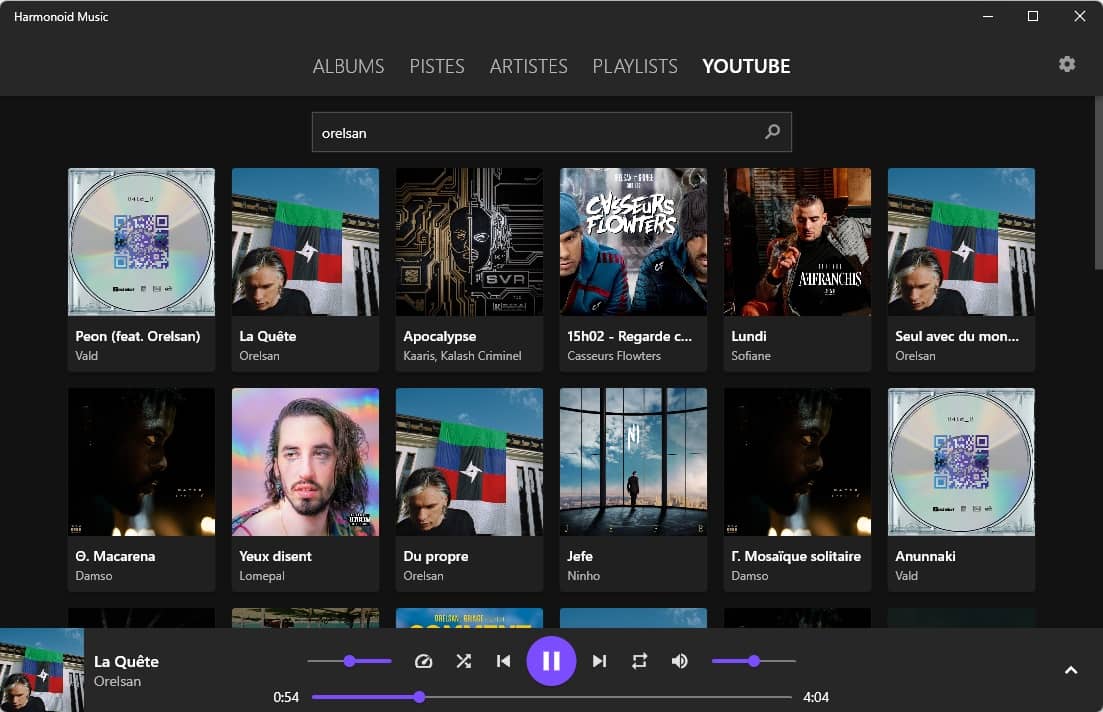
Task: Switch to the Albums tab
Action: pyautogui.click(x=348, y=66)
